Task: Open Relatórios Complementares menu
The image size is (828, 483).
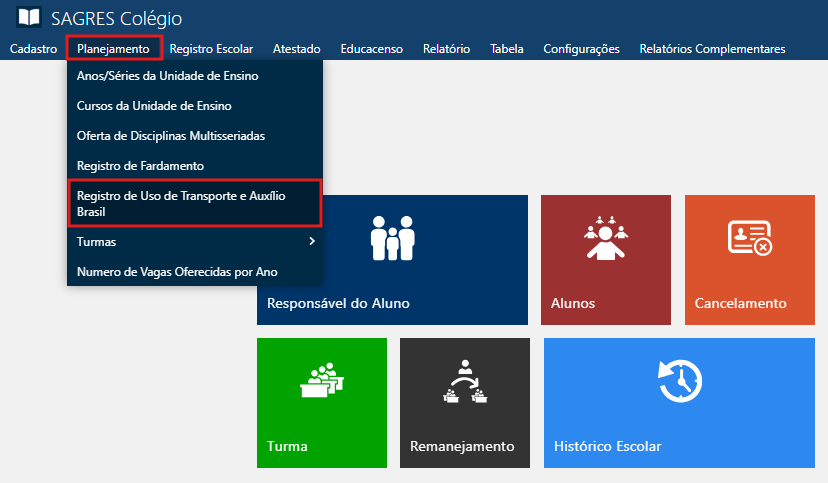Action: coord(711,49)
